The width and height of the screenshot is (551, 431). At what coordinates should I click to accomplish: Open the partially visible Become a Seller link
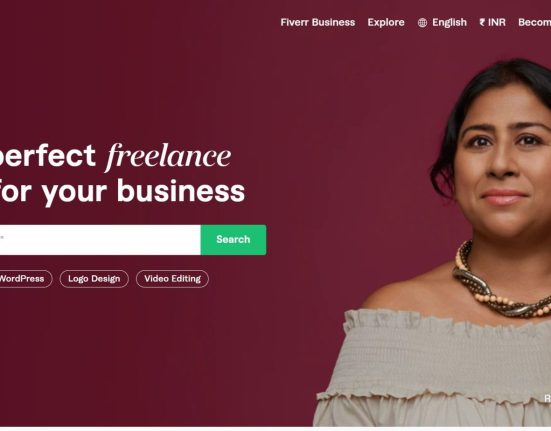tap(534, 22)
